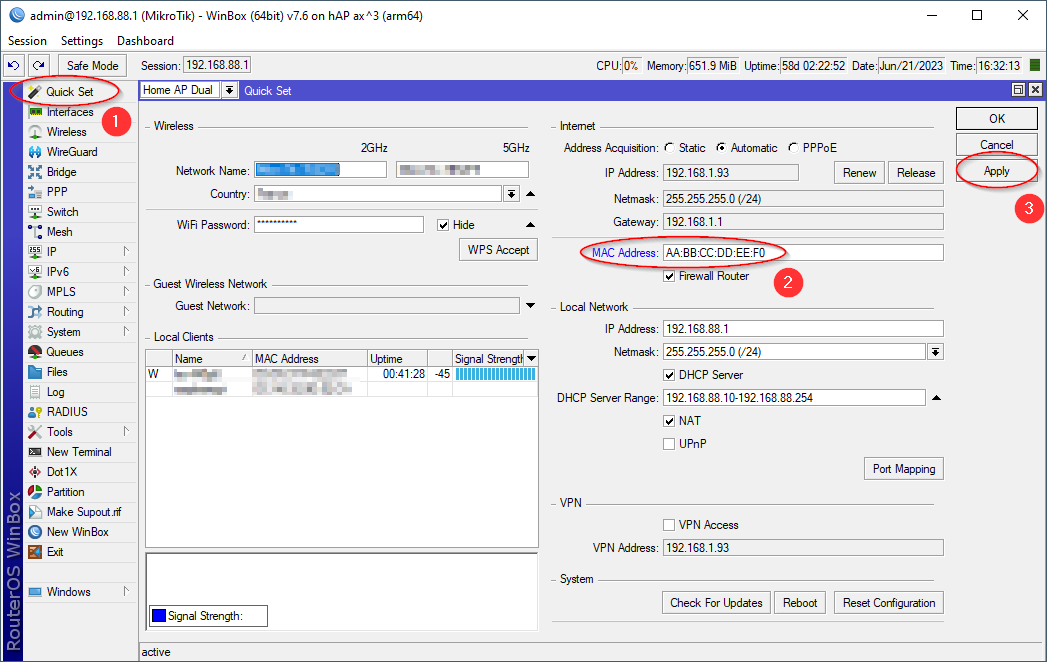1047x662 pixels.
Task: Open the Switch section
Action: click(62, 212)
